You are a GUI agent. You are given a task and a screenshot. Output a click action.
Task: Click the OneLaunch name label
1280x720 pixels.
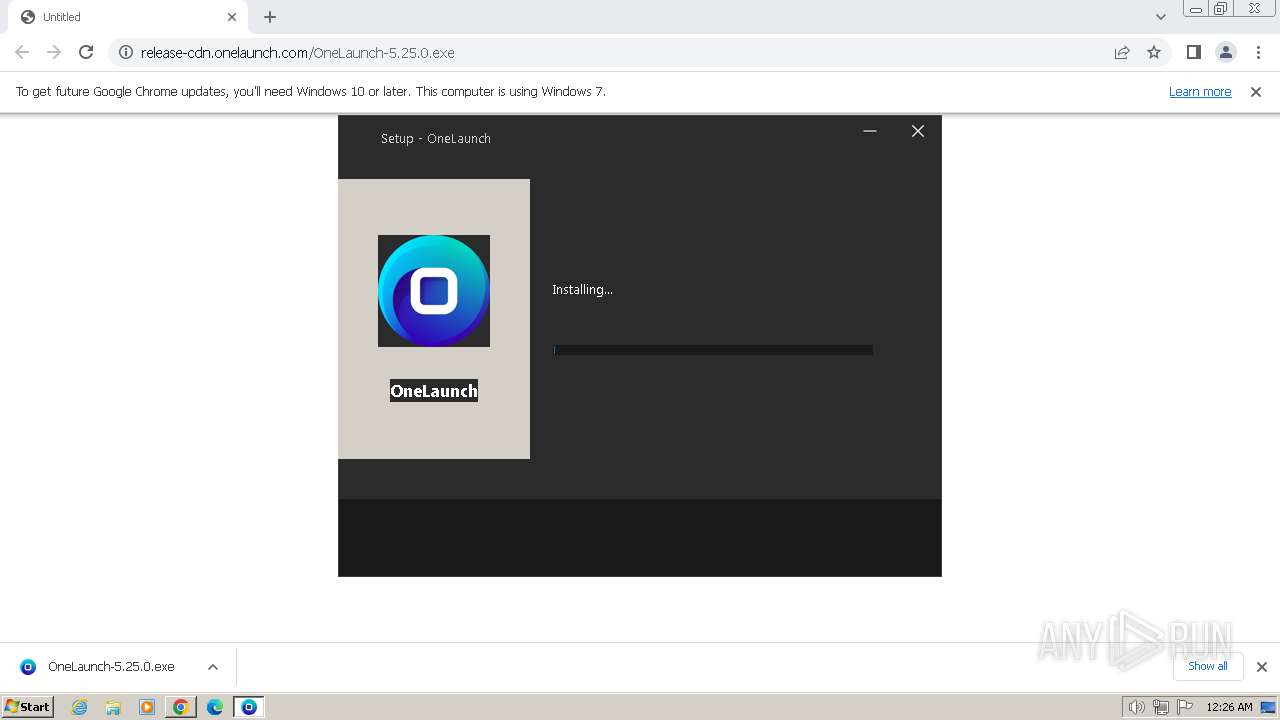pos(434,391)
